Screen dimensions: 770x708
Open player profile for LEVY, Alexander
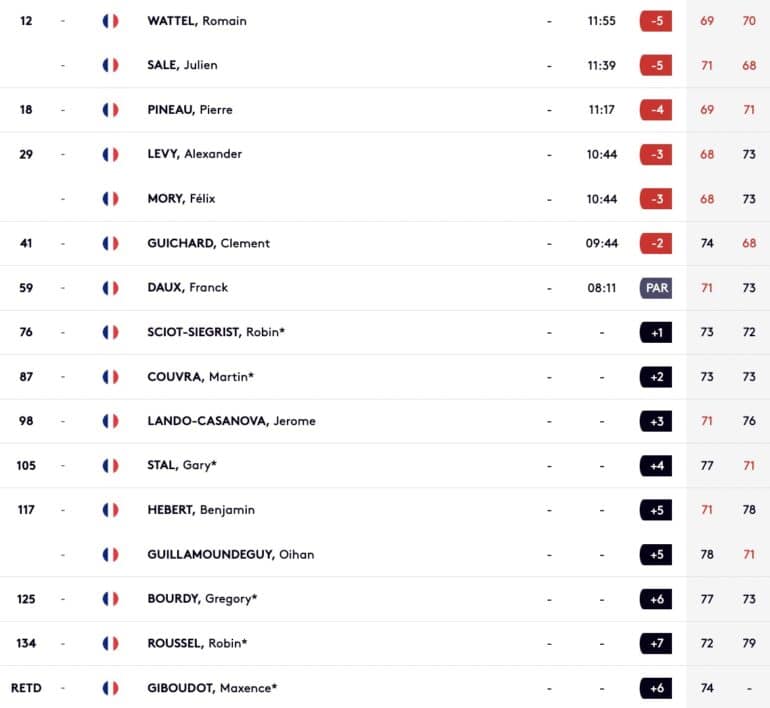(194, 154)
